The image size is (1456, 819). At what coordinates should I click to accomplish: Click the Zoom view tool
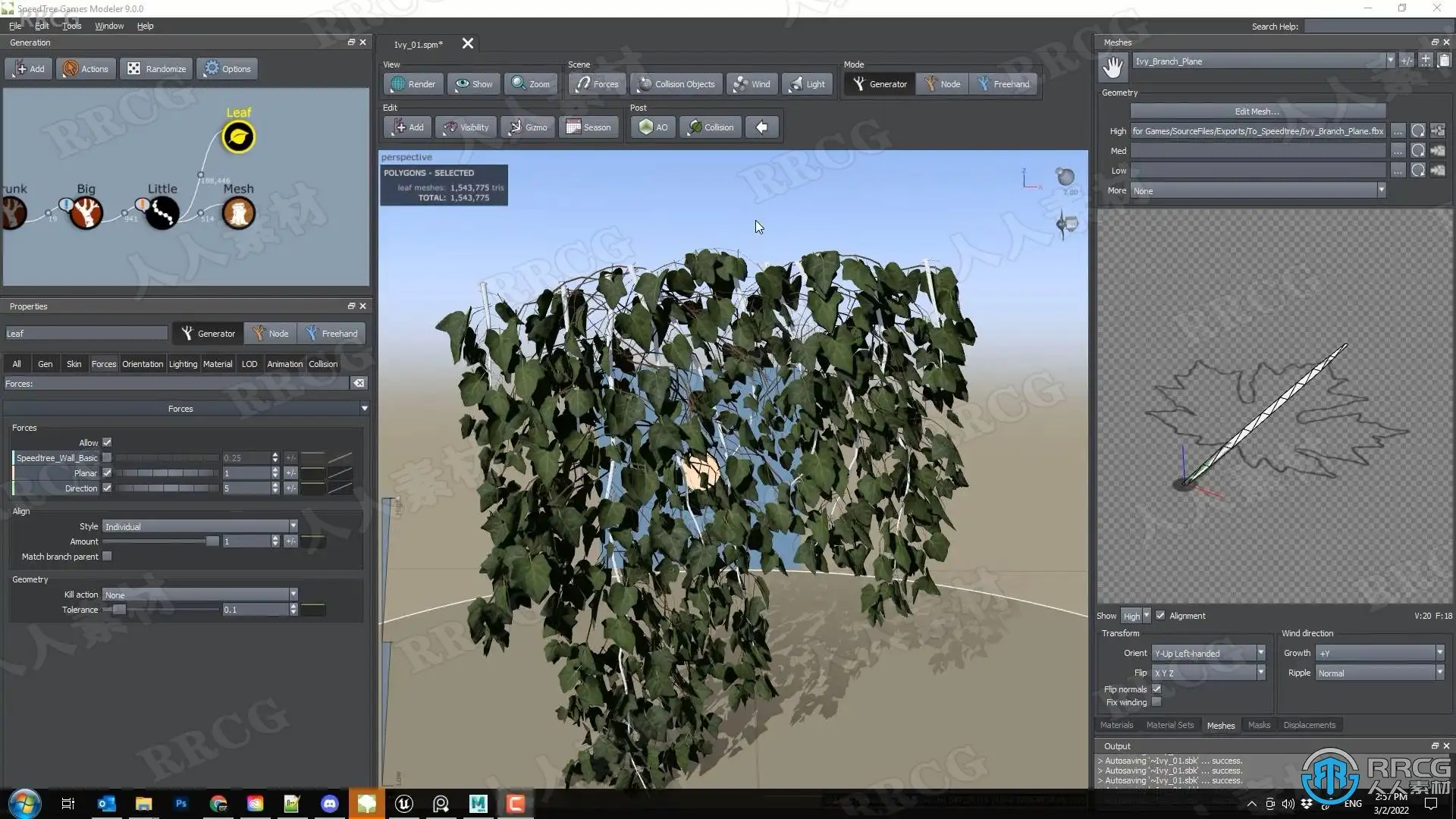click(531, 84)
